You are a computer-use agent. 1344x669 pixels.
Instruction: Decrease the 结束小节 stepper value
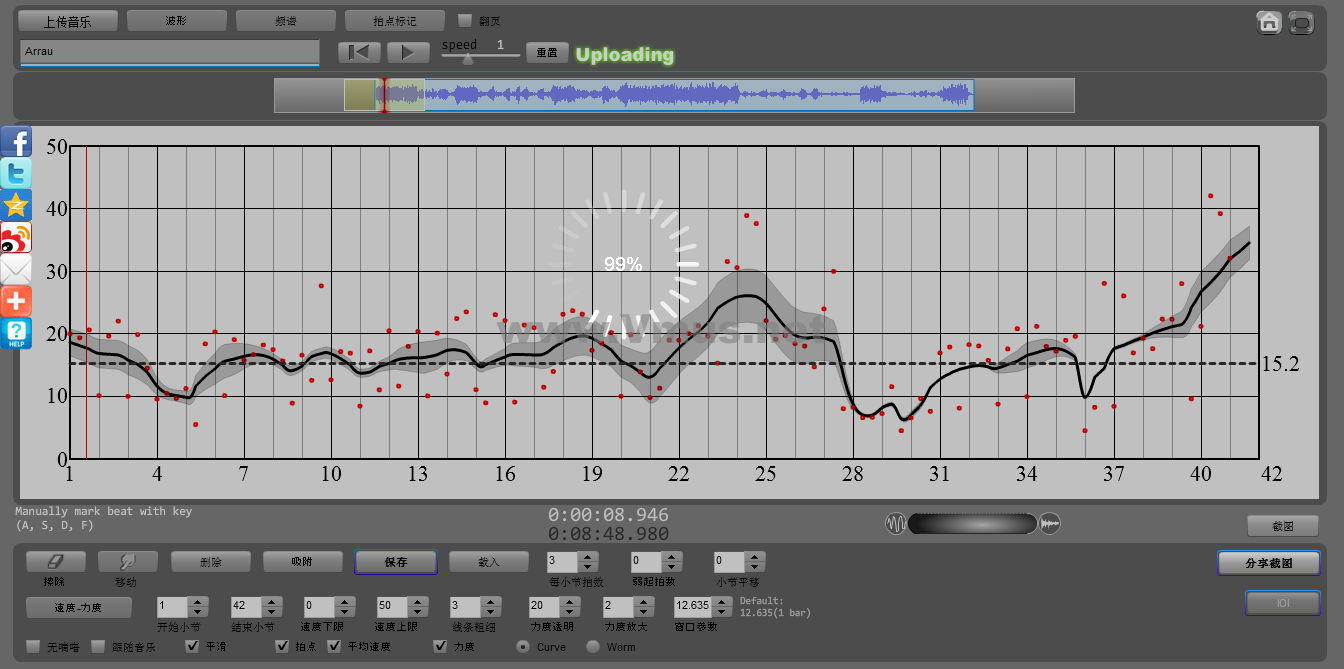(x=270, y=611)
